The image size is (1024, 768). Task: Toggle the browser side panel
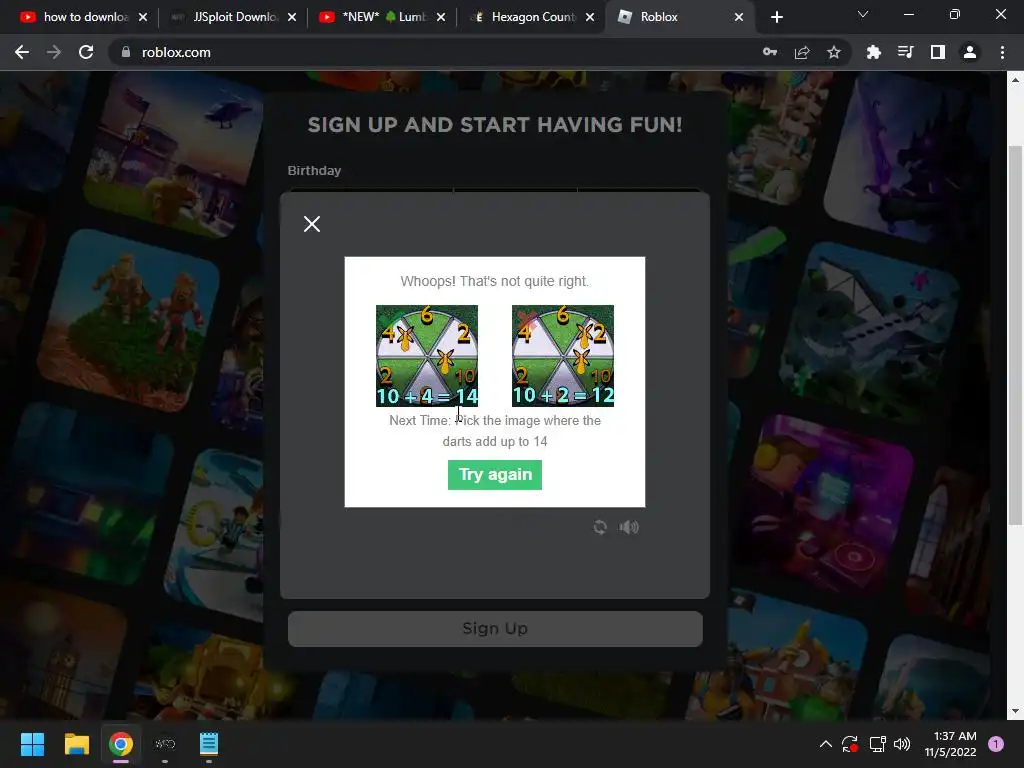tap(937, 52)
